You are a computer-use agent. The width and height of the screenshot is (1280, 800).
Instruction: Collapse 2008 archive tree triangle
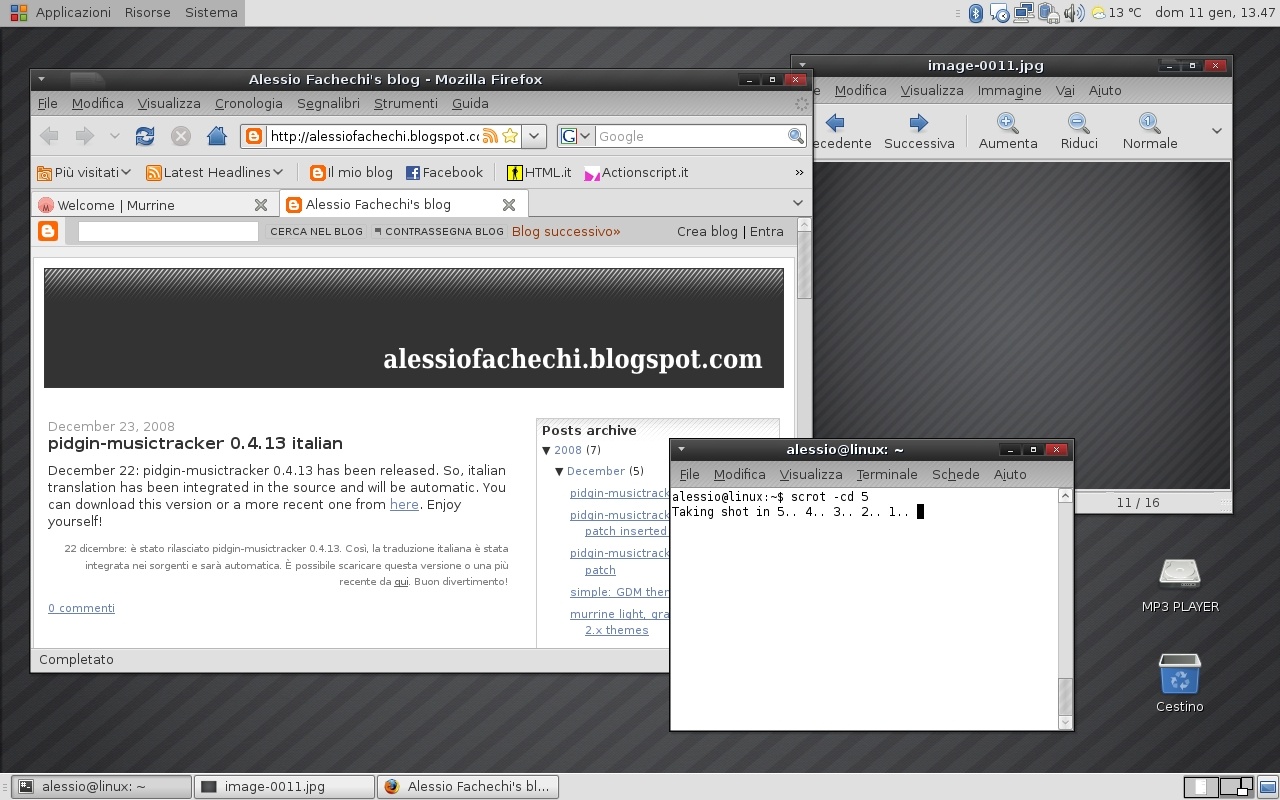coord(547,451)
